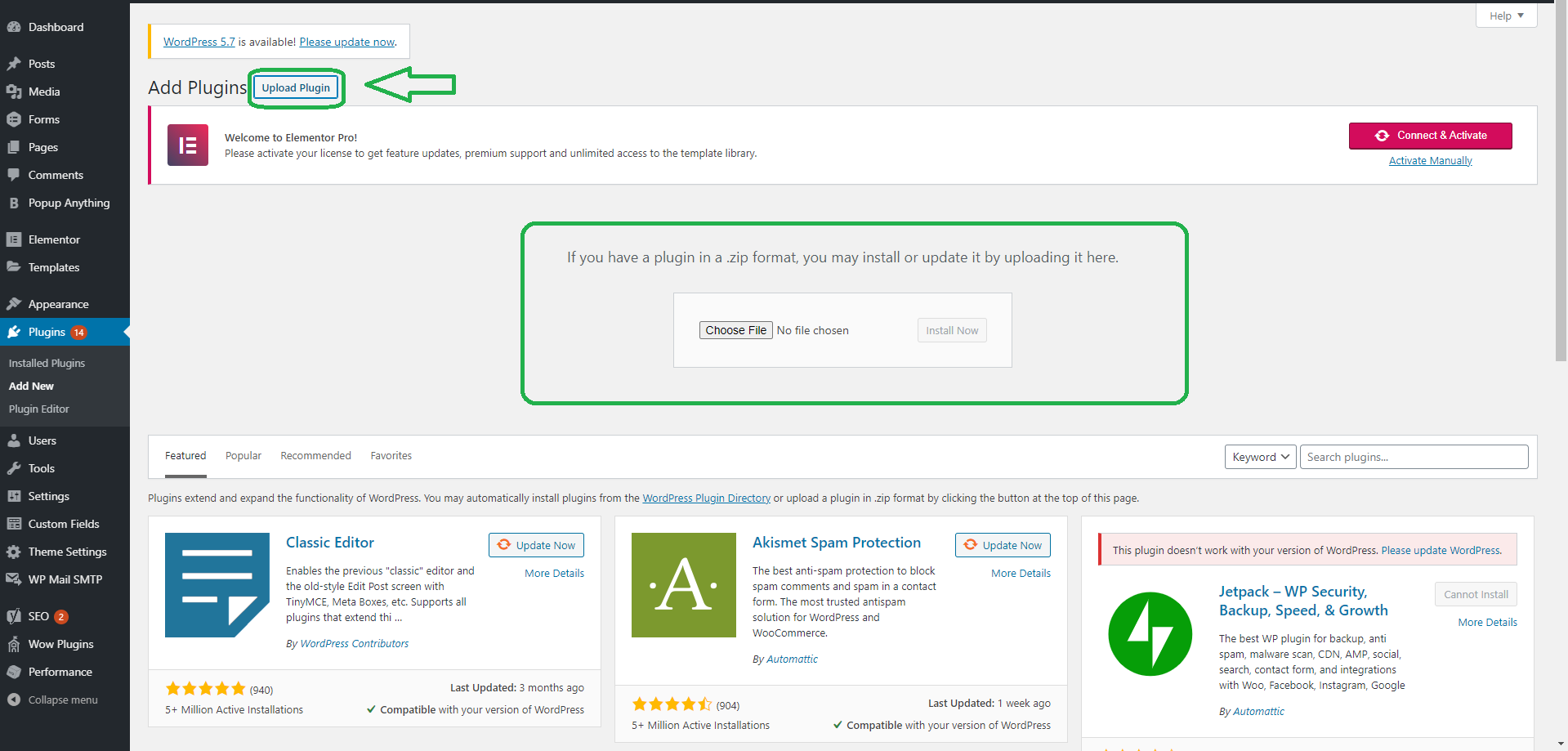Switch to the Popular plugins tab

coord(243,456)
